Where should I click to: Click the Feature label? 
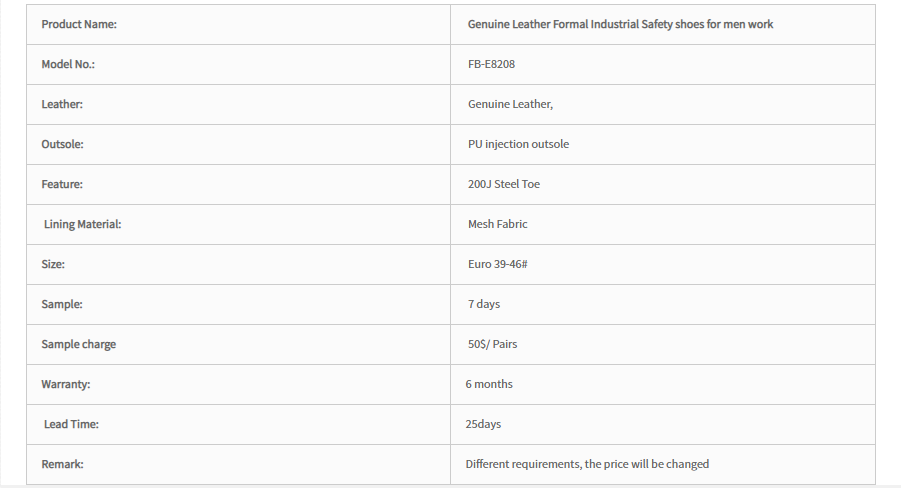pos(62,185)
